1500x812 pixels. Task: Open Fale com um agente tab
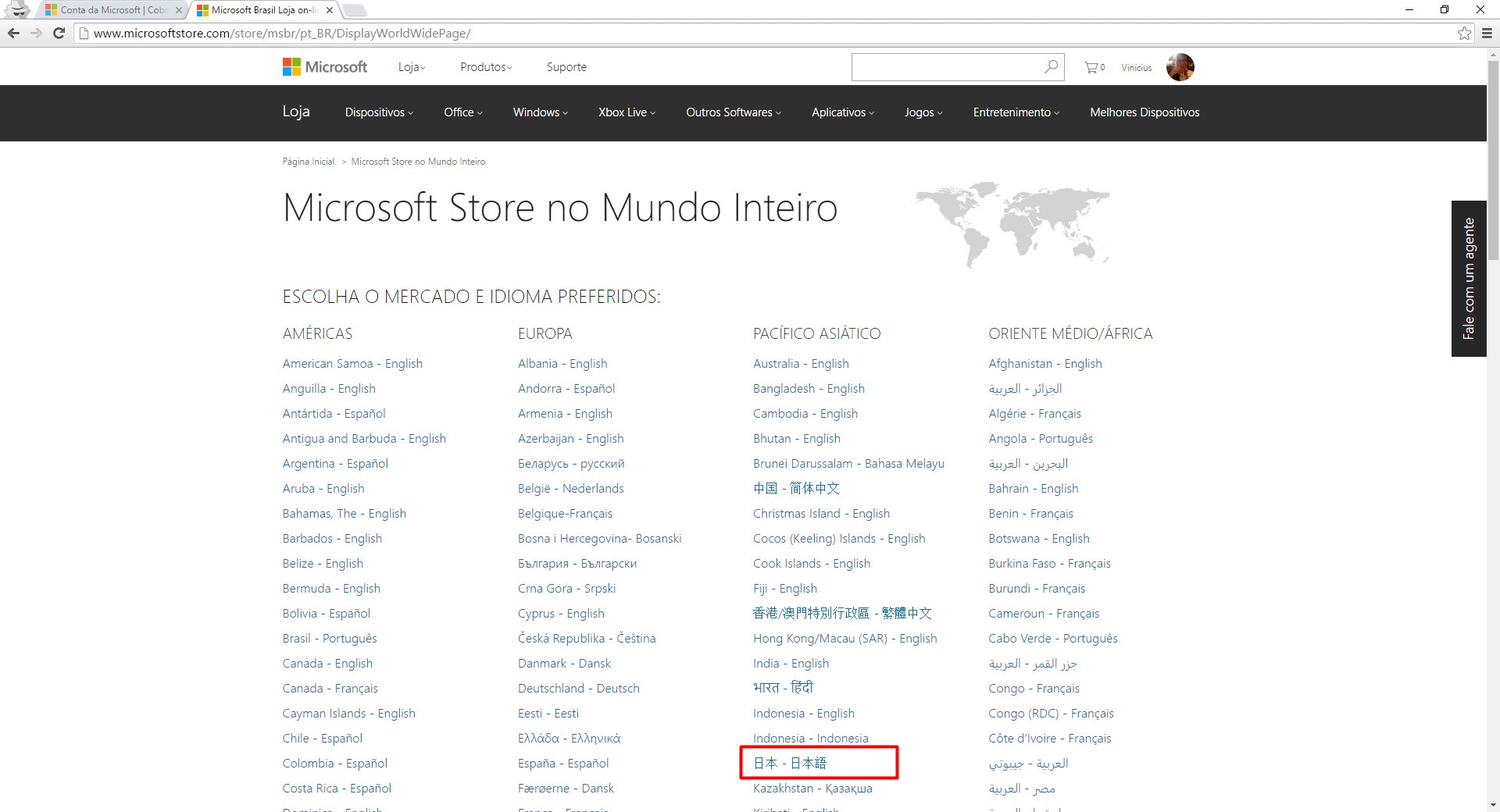(x=1469, y=279)
